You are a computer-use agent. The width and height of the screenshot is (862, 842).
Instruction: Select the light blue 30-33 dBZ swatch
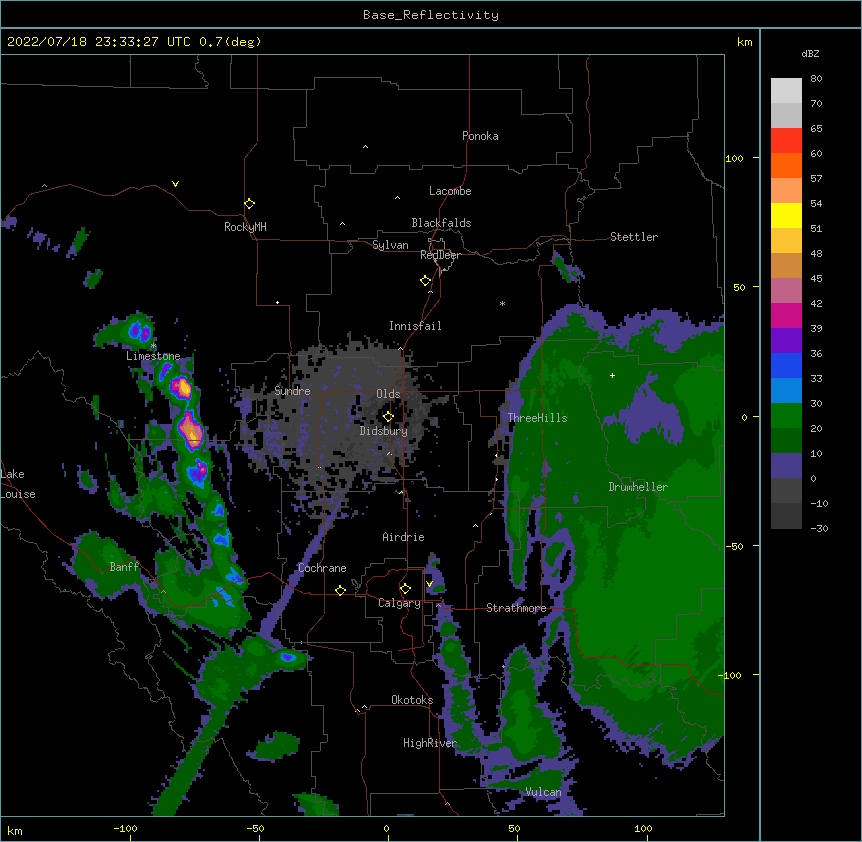pyautogui.click(x=786, y=391)
